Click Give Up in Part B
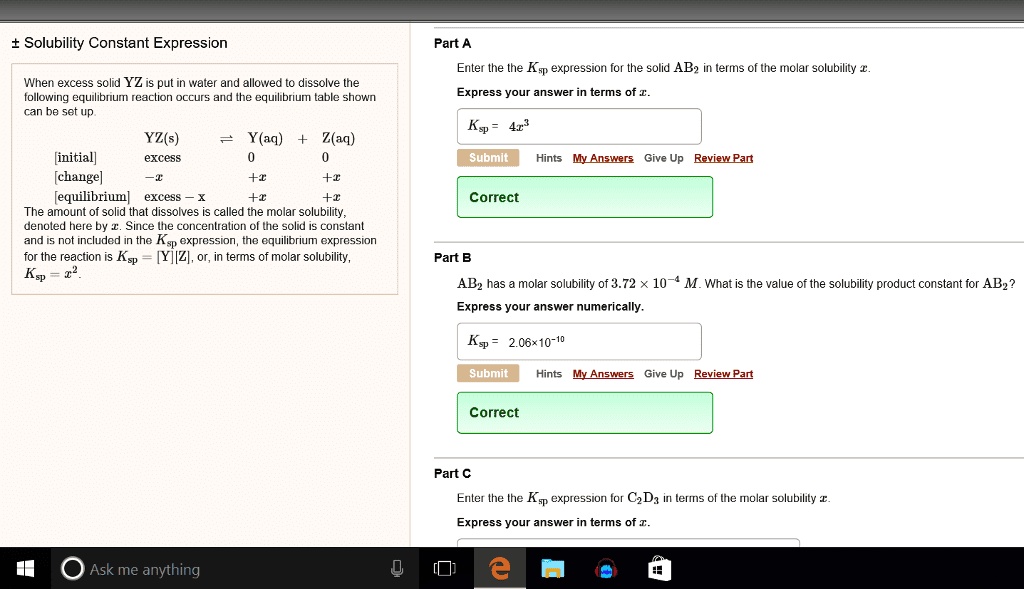Image resolution: width=1024 pixels, height=589 pixels. pyautogui.click(x=663, y=373)
